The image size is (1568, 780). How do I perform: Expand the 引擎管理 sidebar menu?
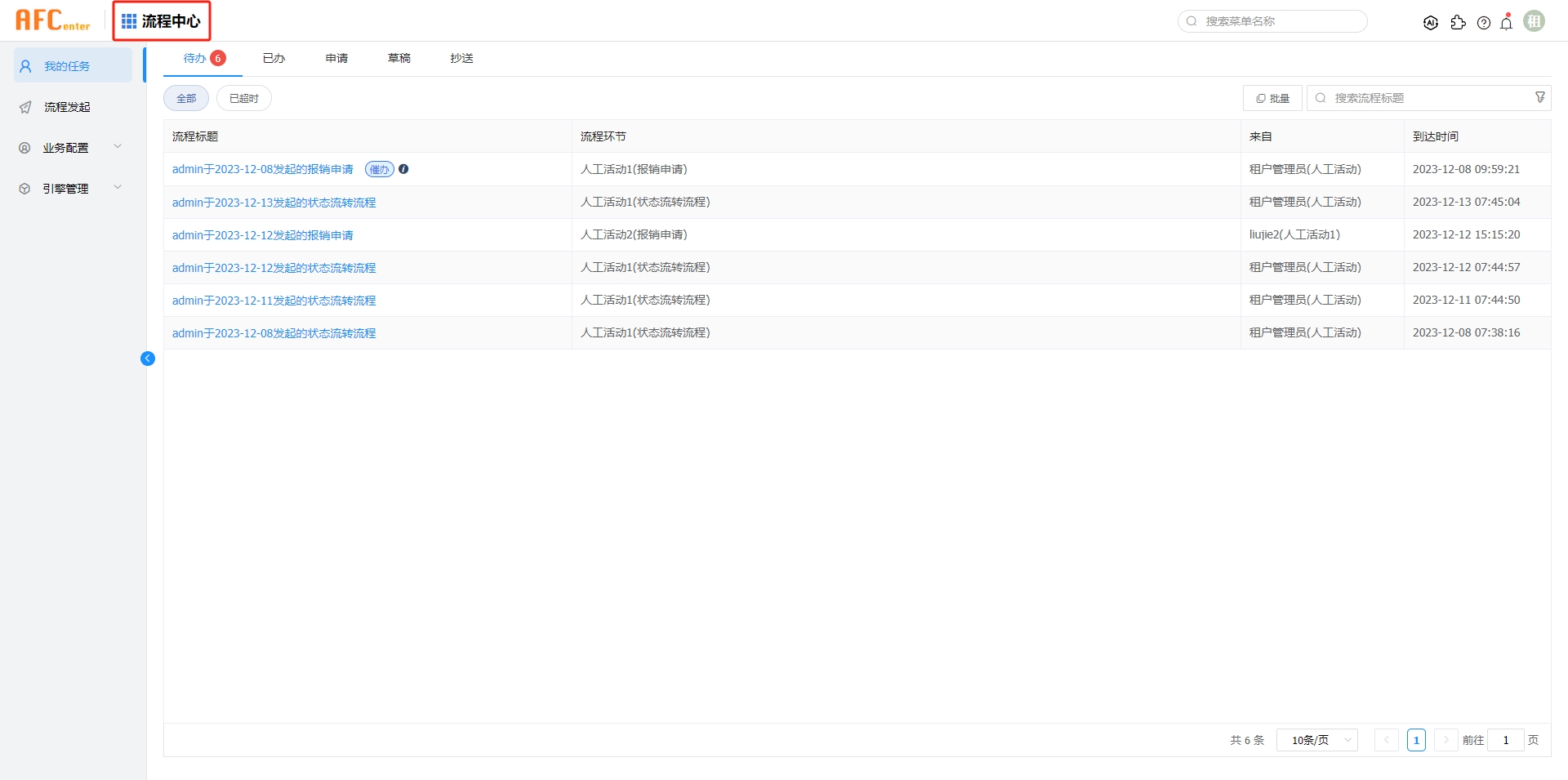pyautogui.click(x=72, y=189)
